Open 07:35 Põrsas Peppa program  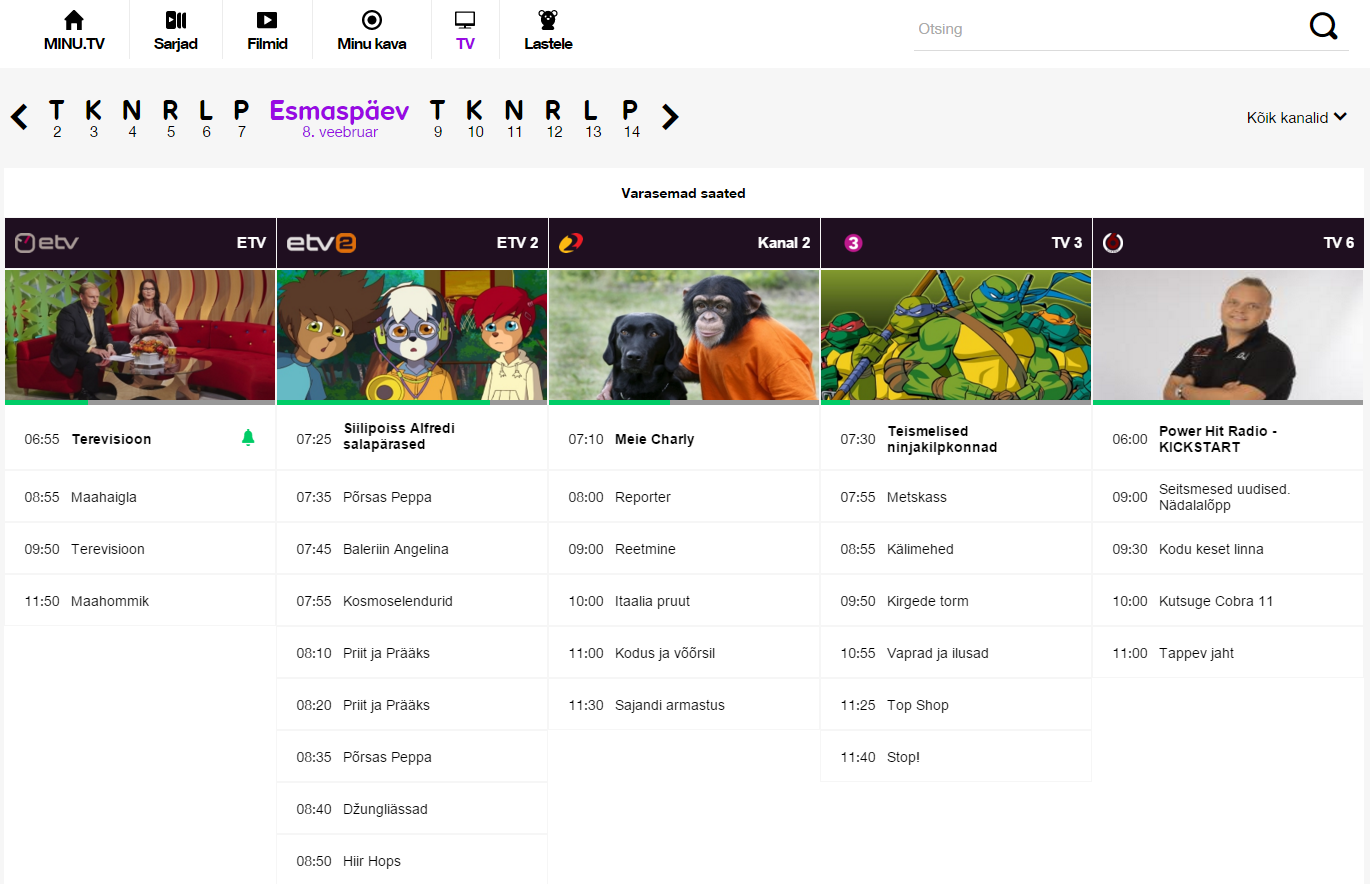pyautogui.click(x=412, y=497)
